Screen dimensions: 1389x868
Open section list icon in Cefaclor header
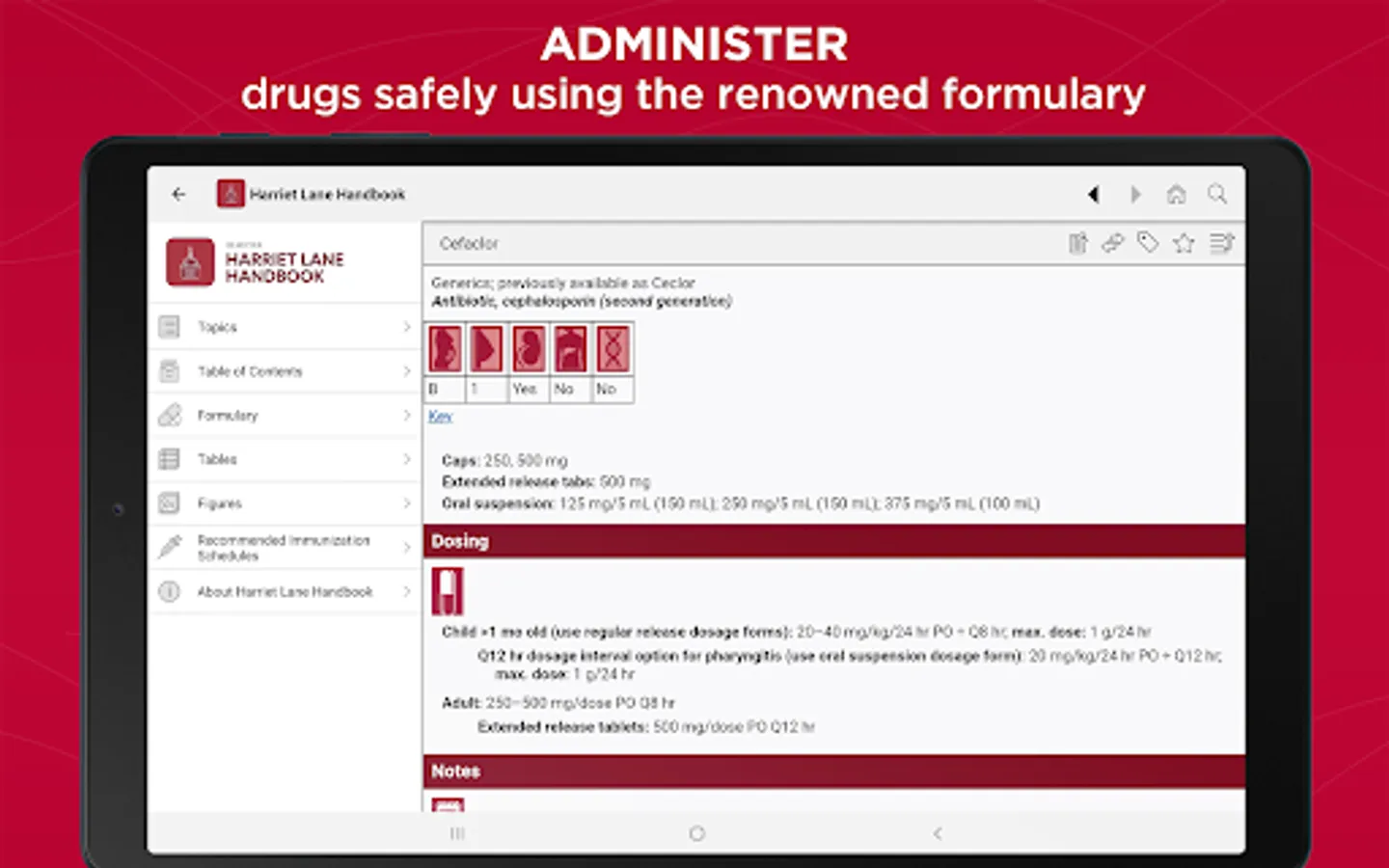pyautogui.click(x=1221, y=243)
